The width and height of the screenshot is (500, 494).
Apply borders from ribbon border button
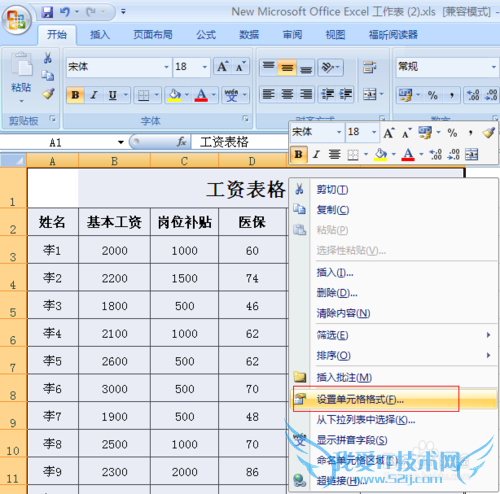tap(144, 96)
